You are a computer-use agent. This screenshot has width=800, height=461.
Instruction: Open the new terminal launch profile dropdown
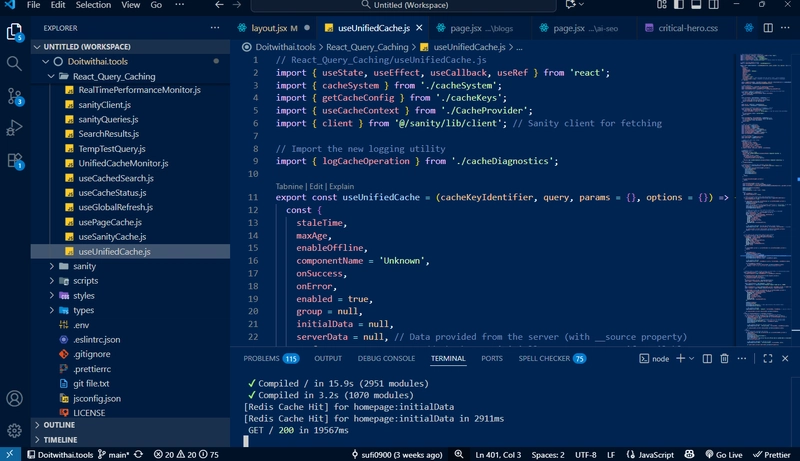click(690, 358)
